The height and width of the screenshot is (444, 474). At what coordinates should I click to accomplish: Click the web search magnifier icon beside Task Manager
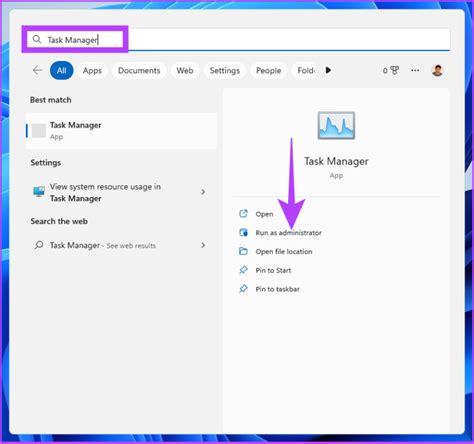[39, 245]
